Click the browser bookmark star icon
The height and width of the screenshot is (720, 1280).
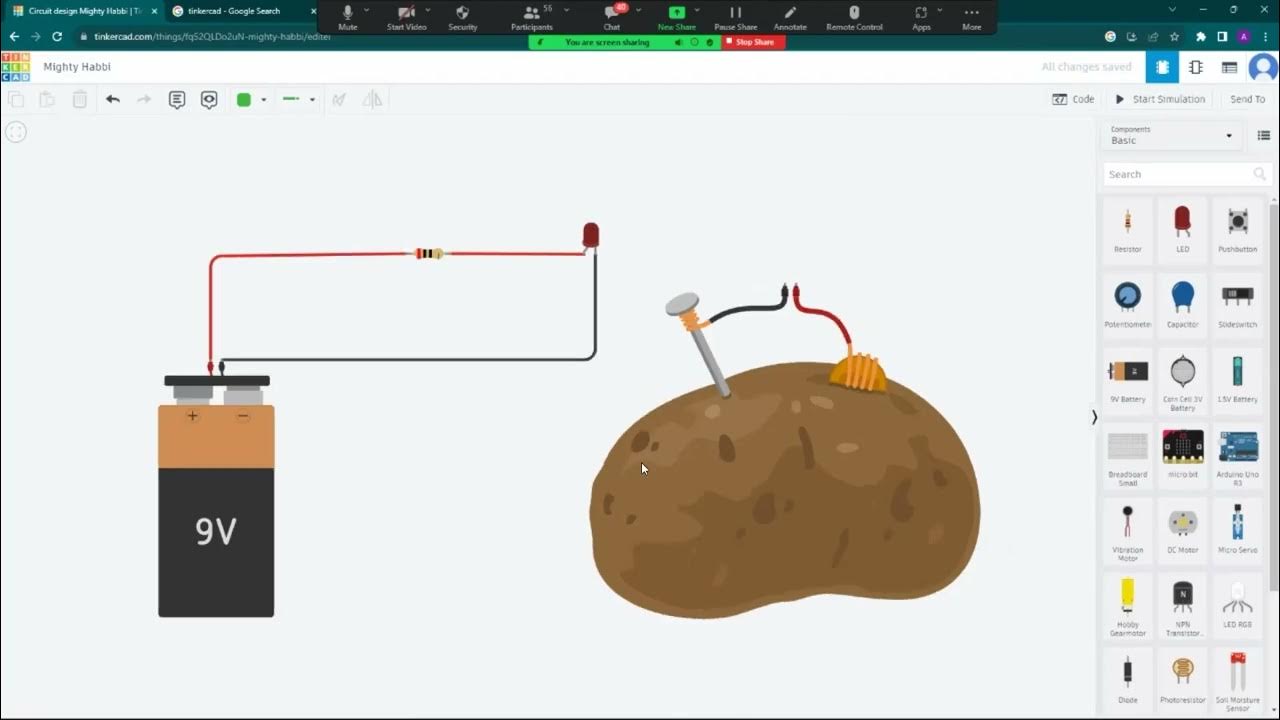[x=1175, y=36]
